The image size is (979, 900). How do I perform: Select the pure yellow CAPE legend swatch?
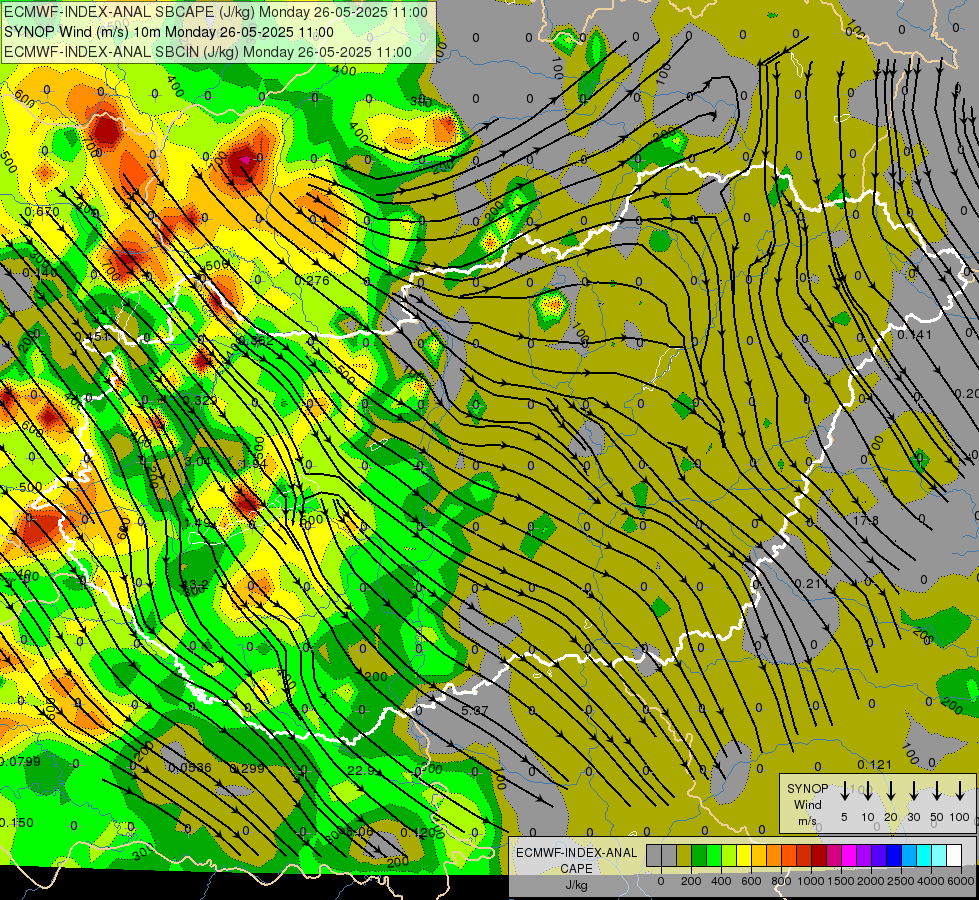point(744,855)
